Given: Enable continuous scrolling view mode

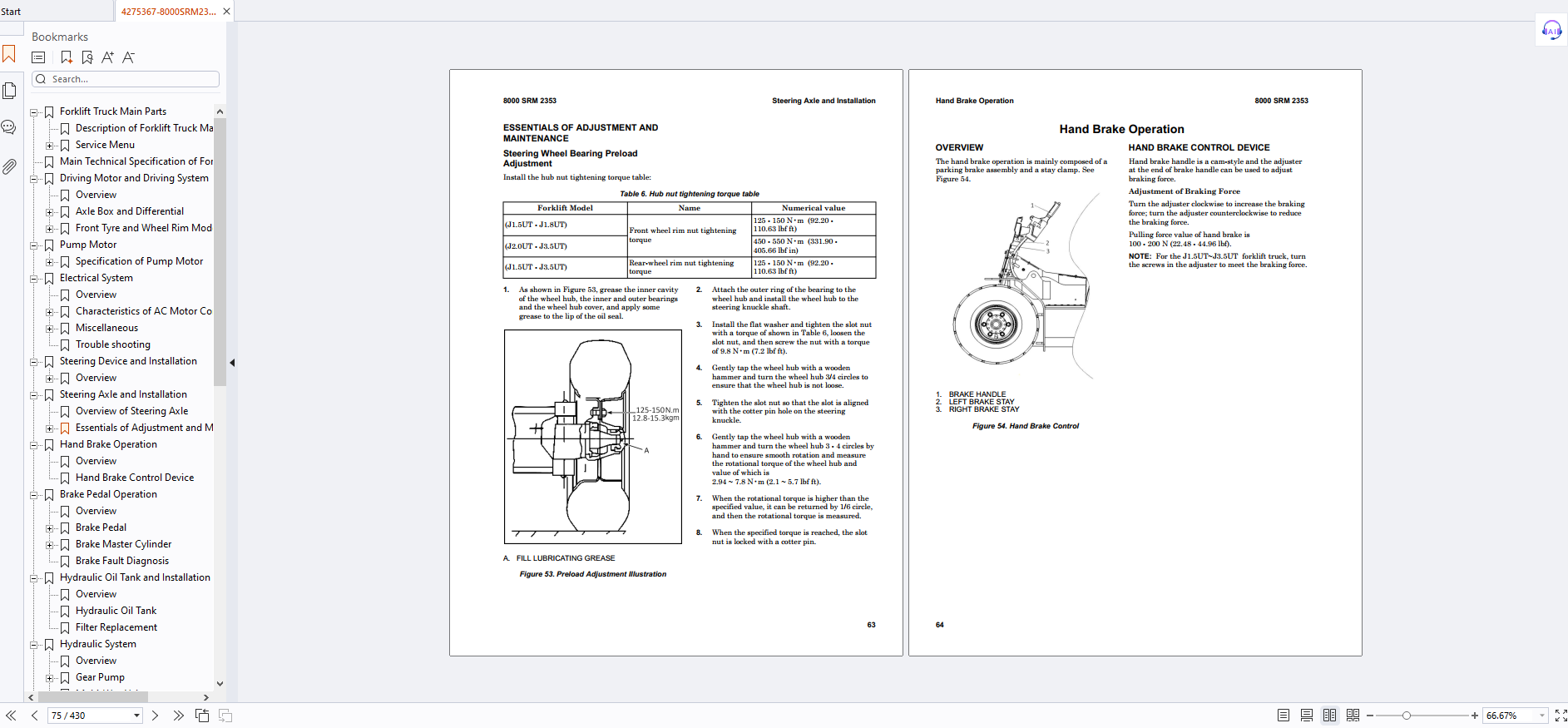Looking at the screenshot, I should [x=1307, y=716].
